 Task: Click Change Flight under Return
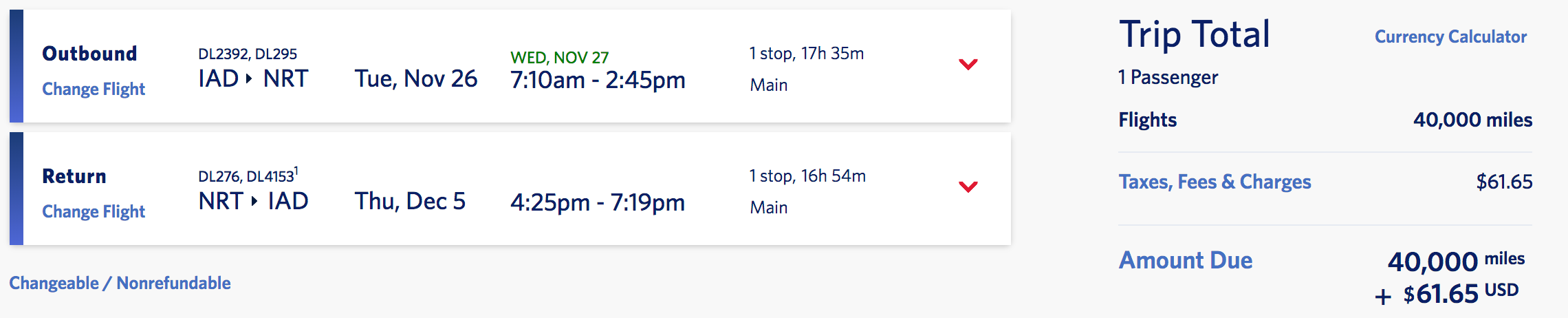(94, 212)
